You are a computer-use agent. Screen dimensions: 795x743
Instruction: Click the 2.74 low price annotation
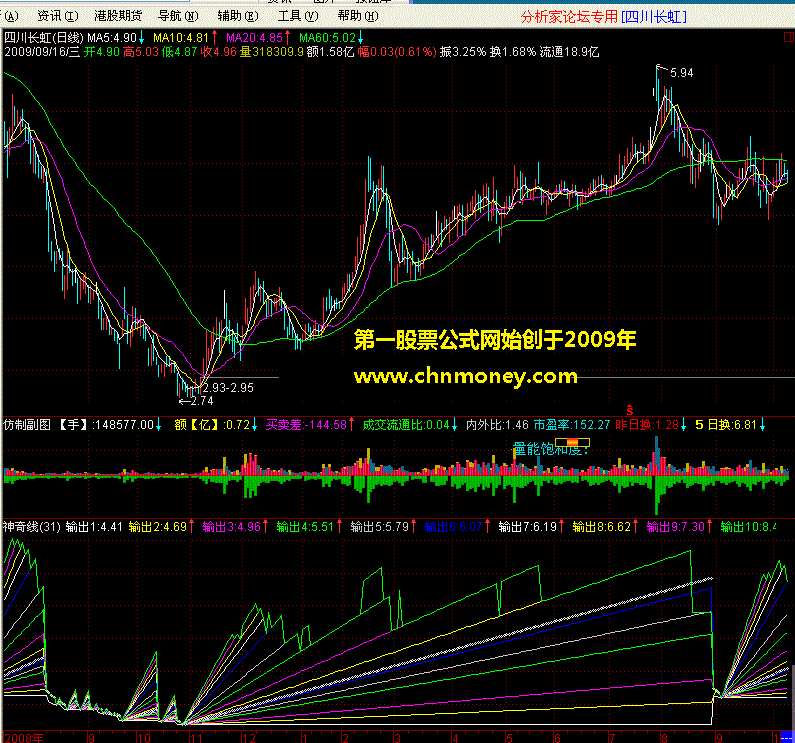(202, 401)
